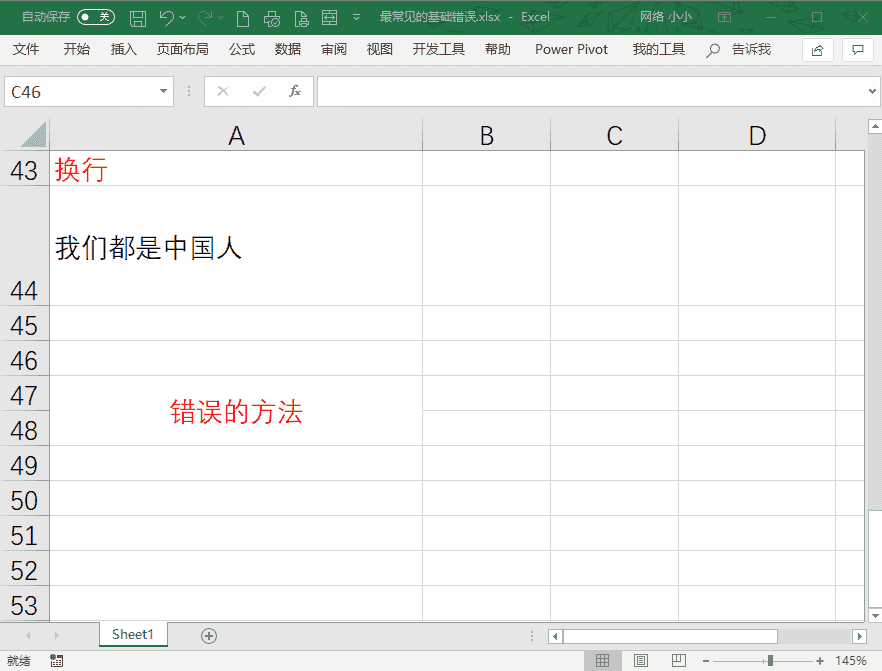Select column B header
The width and height of the screenshot is (882, 671).
tap(487, 136)
